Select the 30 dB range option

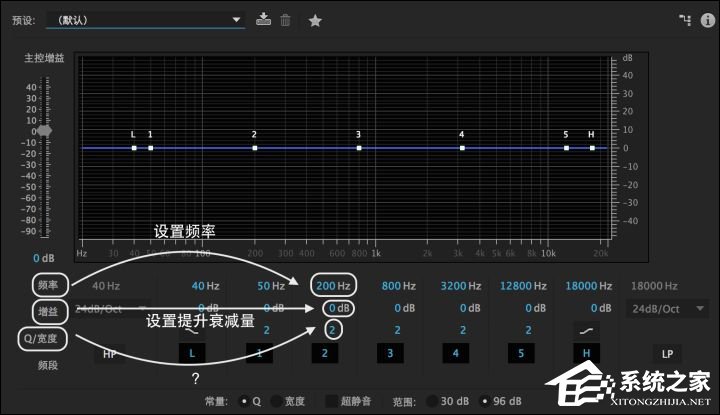coord(432,401)
